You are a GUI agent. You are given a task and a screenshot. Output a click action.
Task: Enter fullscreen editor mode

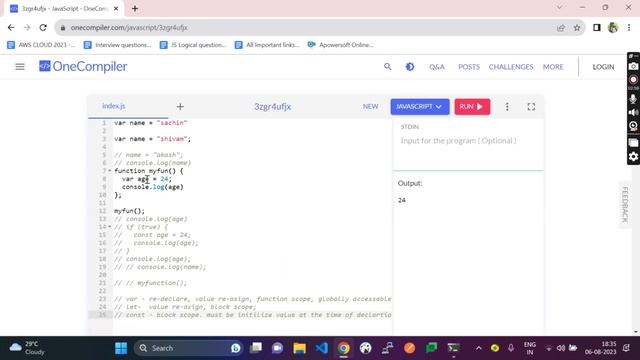[531, 107]
